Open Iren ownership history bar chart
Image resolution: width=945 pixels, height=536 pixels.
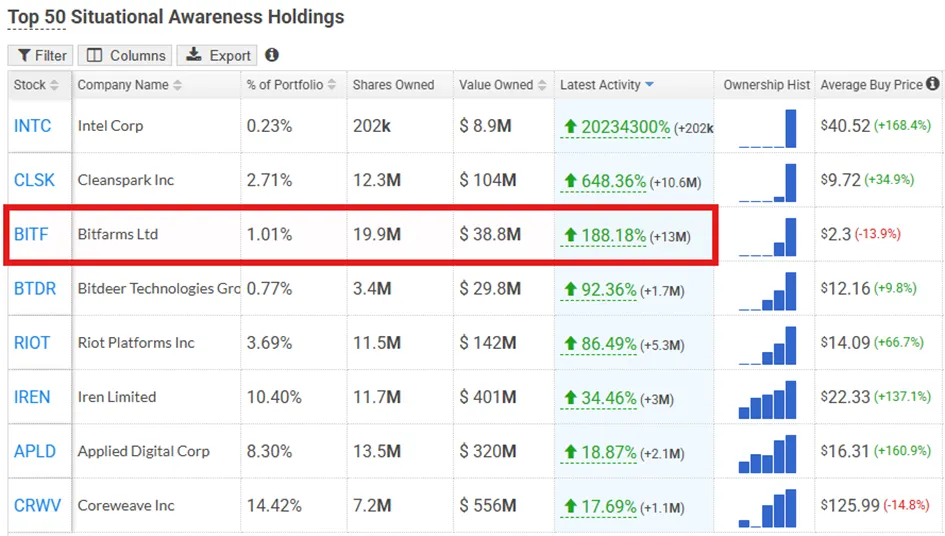point(767,400)
